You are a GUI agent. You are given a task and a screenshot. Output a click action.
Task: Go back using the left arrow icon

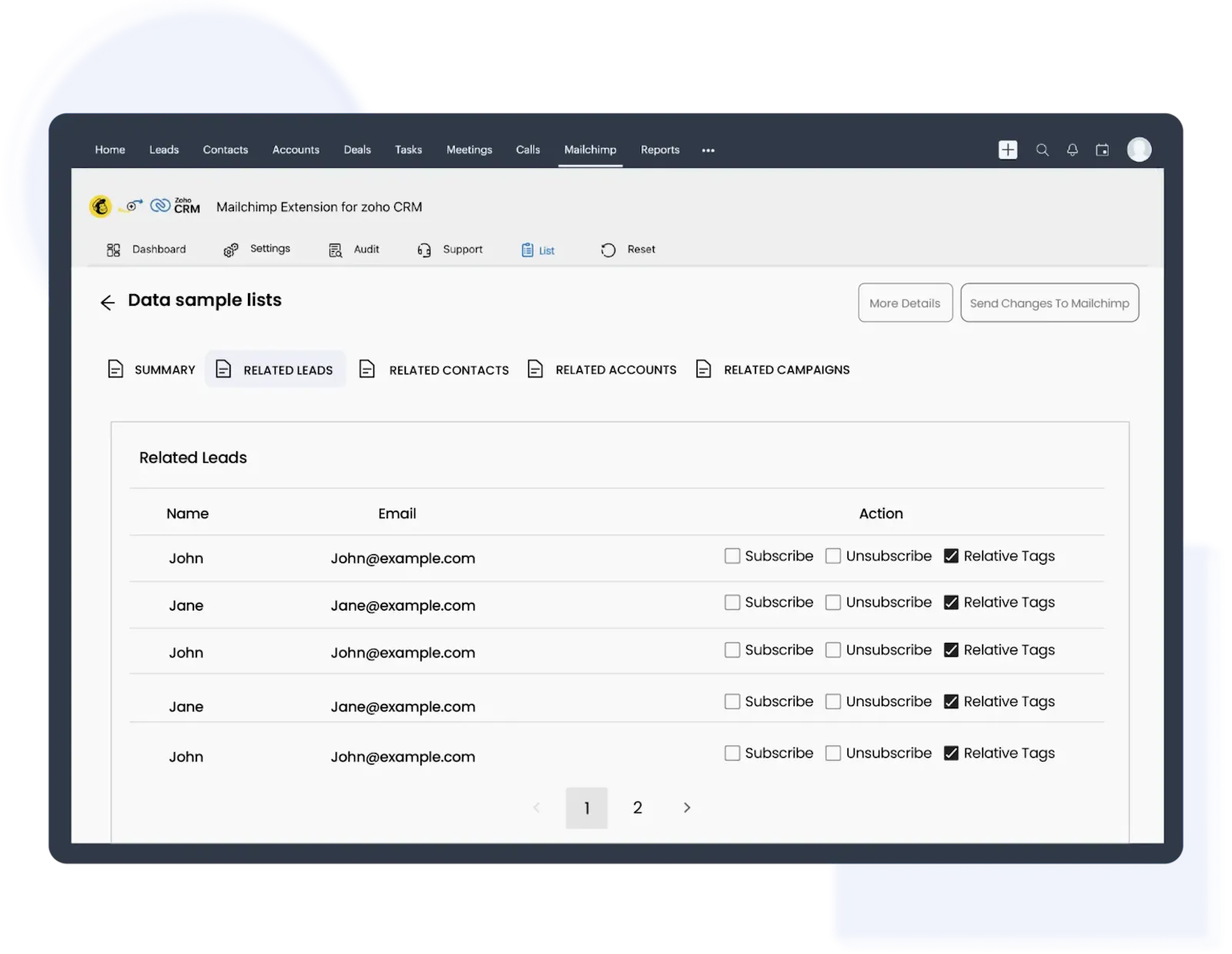pos(108,303)
